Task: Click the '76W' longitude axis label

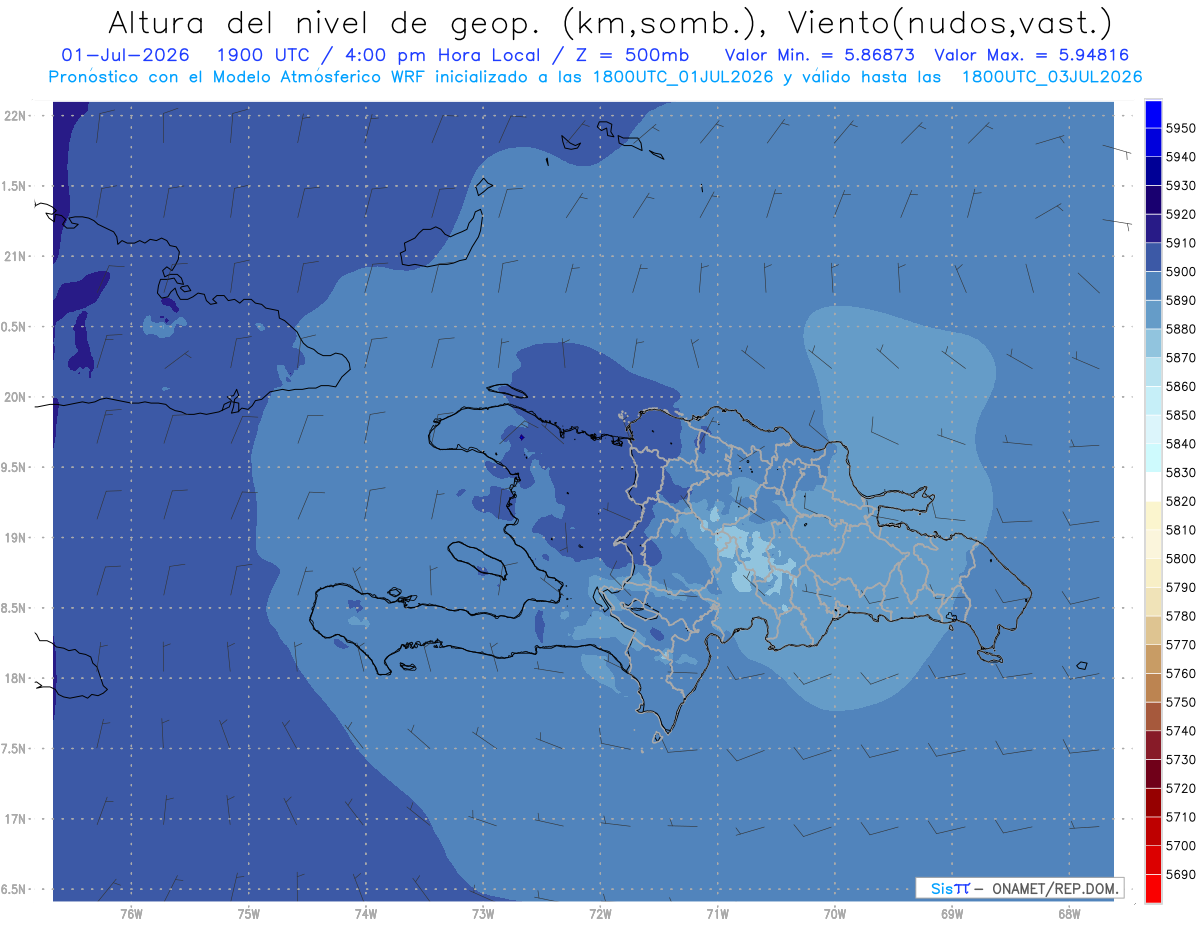Action: [131, 912]
